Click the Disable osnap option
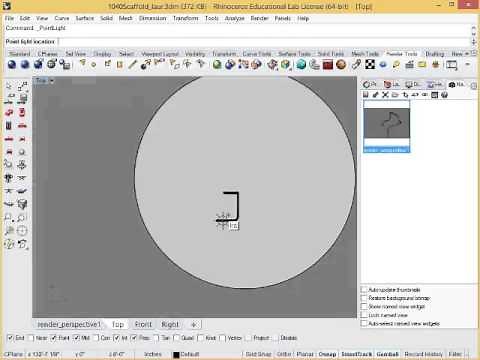480x360 pixels. (288, 338)
